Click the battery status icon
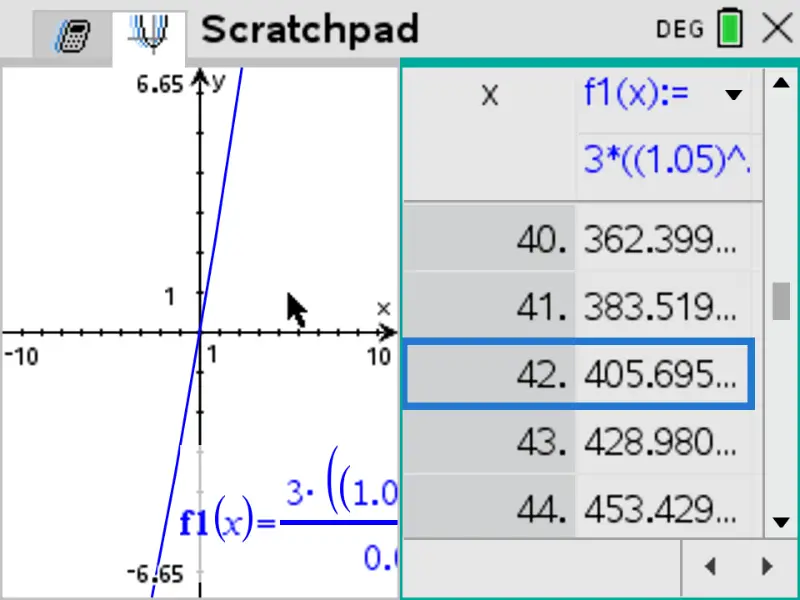This screenshot has width=800, height=600. [x=730, y=30]
